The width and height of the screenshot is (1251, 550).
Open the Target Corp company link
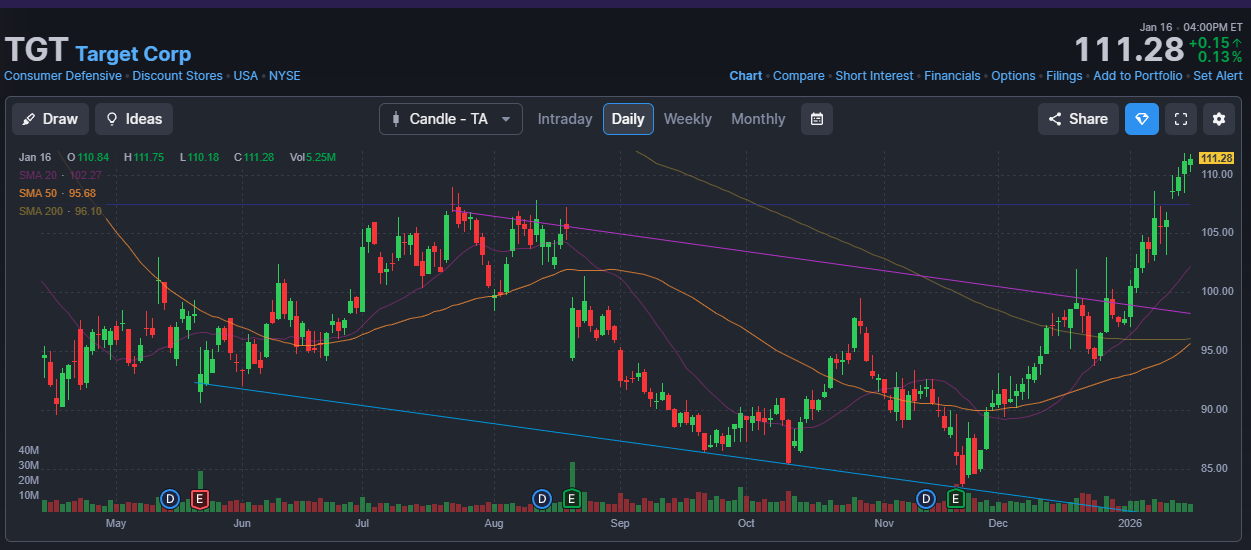coord(133,54)
